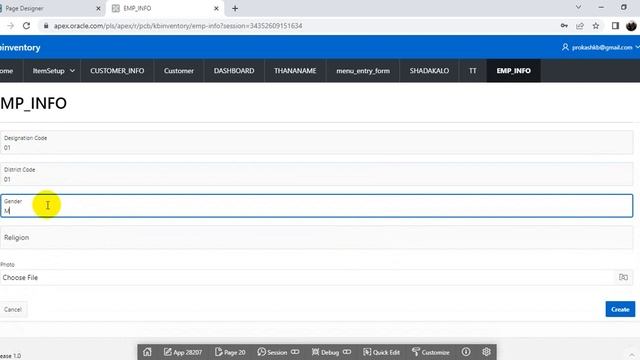The image size is (640, 360).
Task: Edit Page 20 from developer toolbar
Action: point(230,352)
